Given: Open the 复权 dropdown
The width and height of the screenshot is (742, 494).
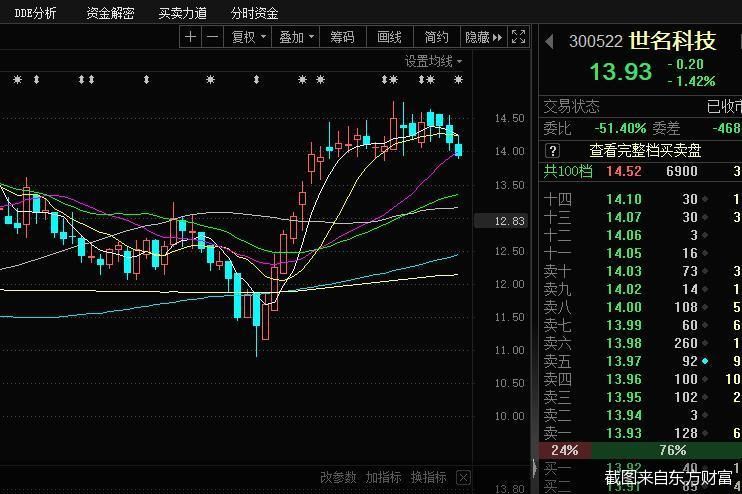Looking at the screenshot, I should point(249,37).
